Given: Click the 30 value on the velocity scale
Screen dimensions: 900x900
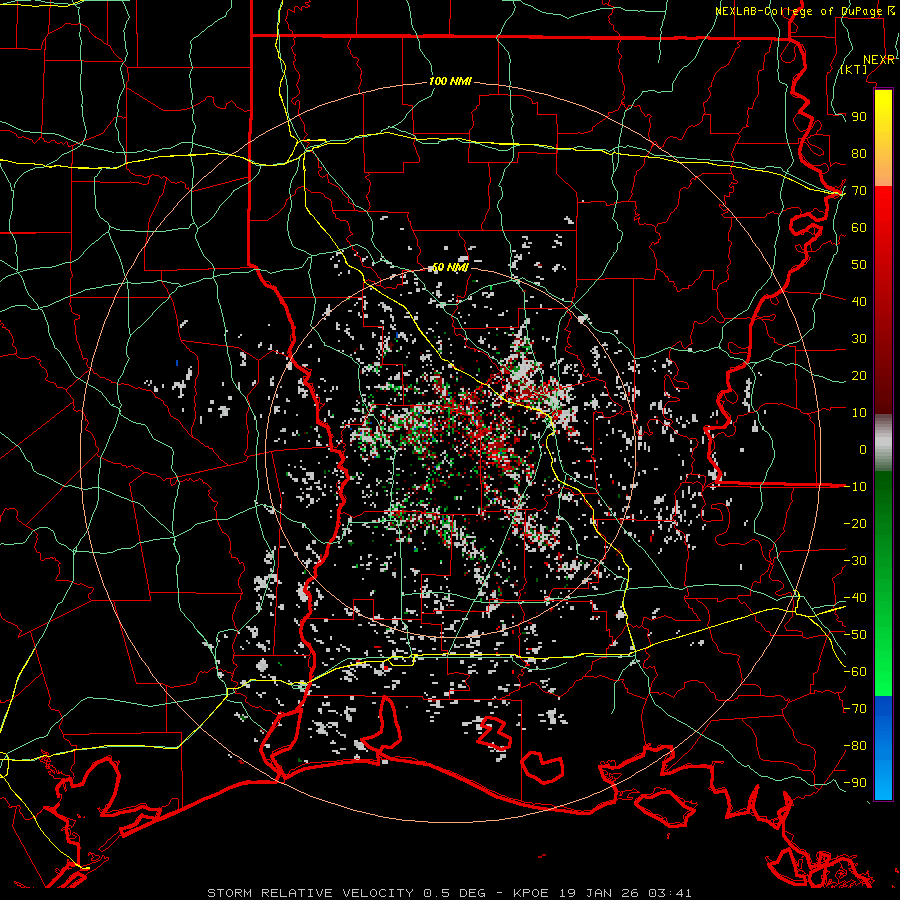Looking at the screenshot, I should click(x=859, y=339).
